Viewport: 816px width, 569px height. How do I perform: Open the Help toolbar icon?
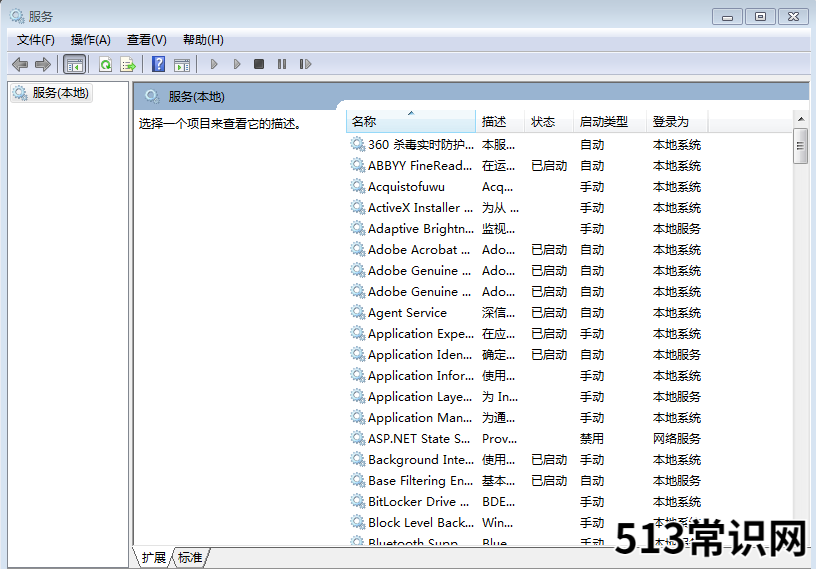[158, 65]
